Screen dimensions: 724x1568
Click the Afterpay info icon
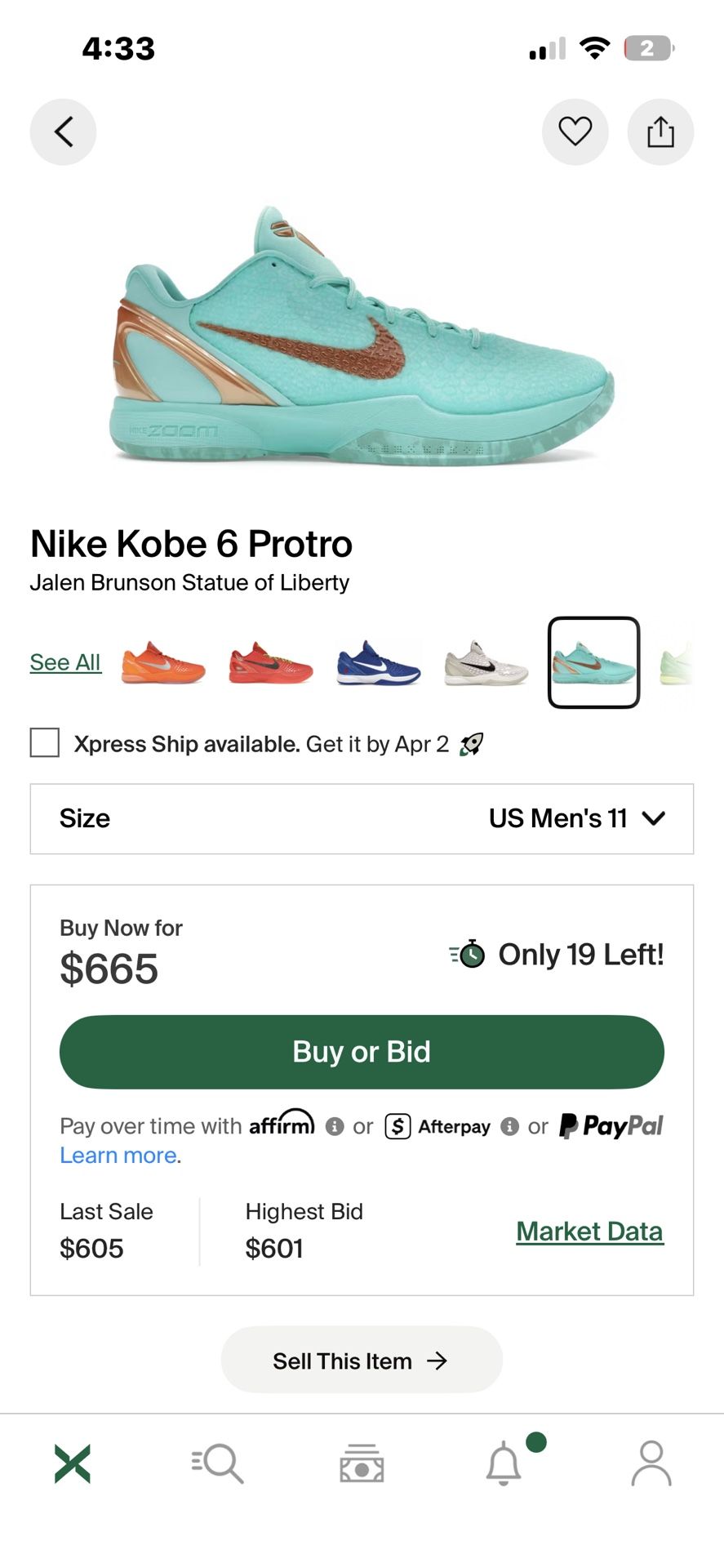(510, 1126)
